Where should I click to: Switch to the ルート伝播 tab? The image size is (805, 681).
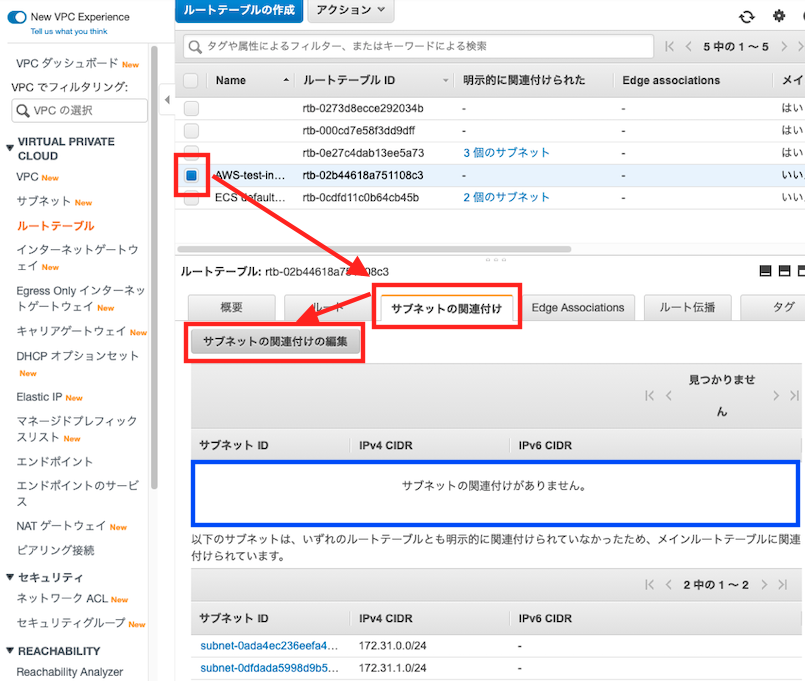(x=687, y=307)
